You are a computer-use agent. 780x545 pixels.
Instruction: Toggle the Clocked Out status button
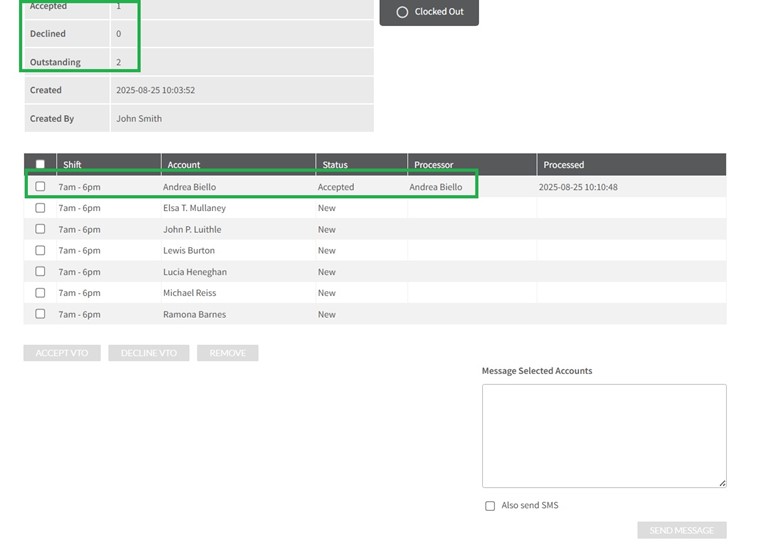[429, 11]
